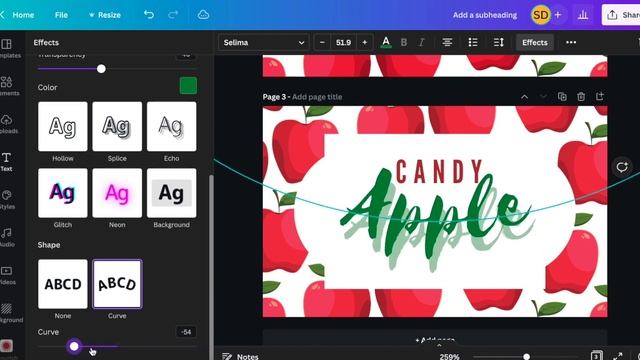Go to Home
640x360 pixels.
pyautogui.click(x=23, y=15)
